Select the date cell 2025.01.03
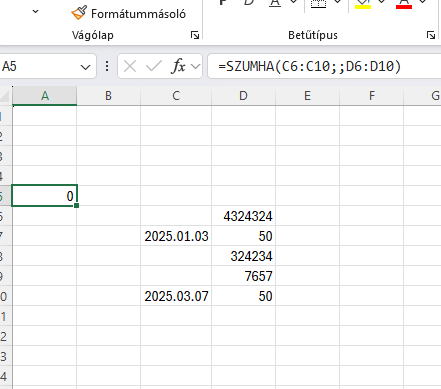The image size is (441, 389). 176,236
